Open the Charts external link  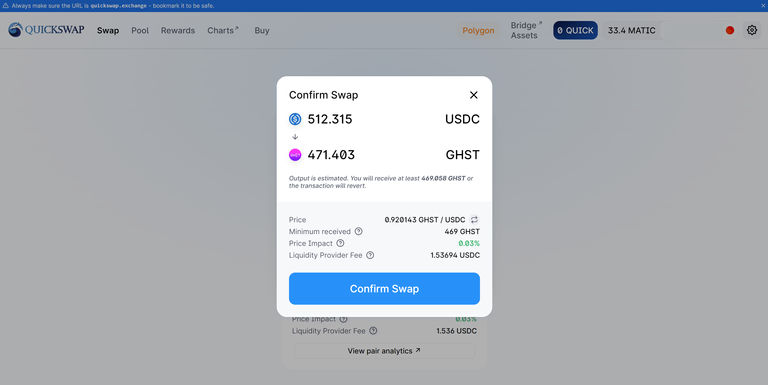tap(223, 30)
